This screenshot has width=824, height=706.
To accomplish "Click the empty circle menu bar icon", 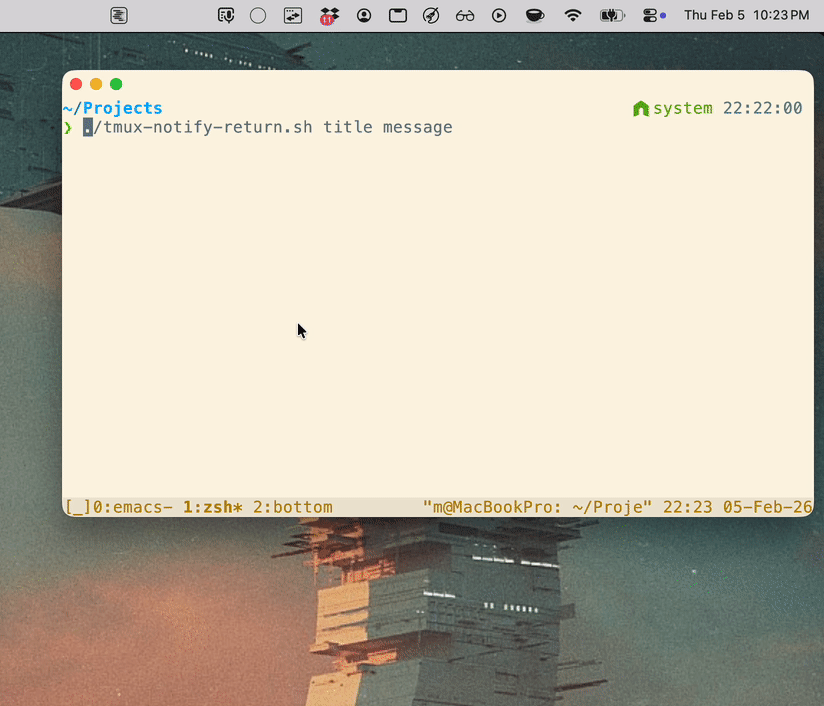I will [x=258, y=15].
